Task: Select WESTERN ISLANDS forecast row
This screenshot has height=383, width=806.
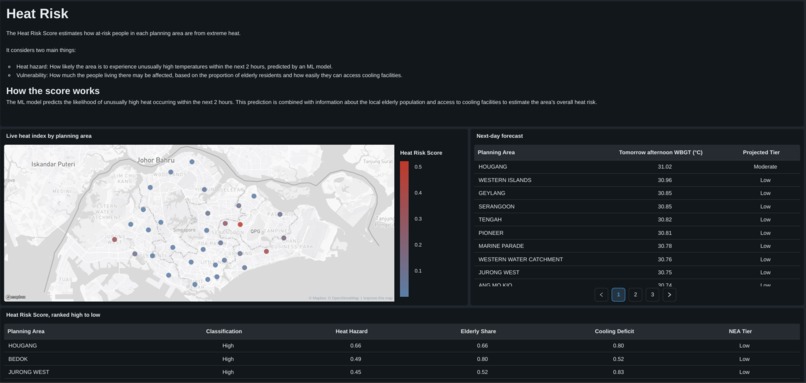Action: click(x=636, y=180)
